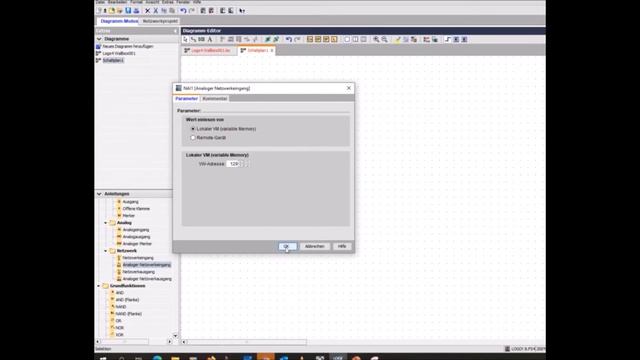Switch to Netzwerkprojekt tab
Screen dimensions: 640x360
tap(160, 21)
